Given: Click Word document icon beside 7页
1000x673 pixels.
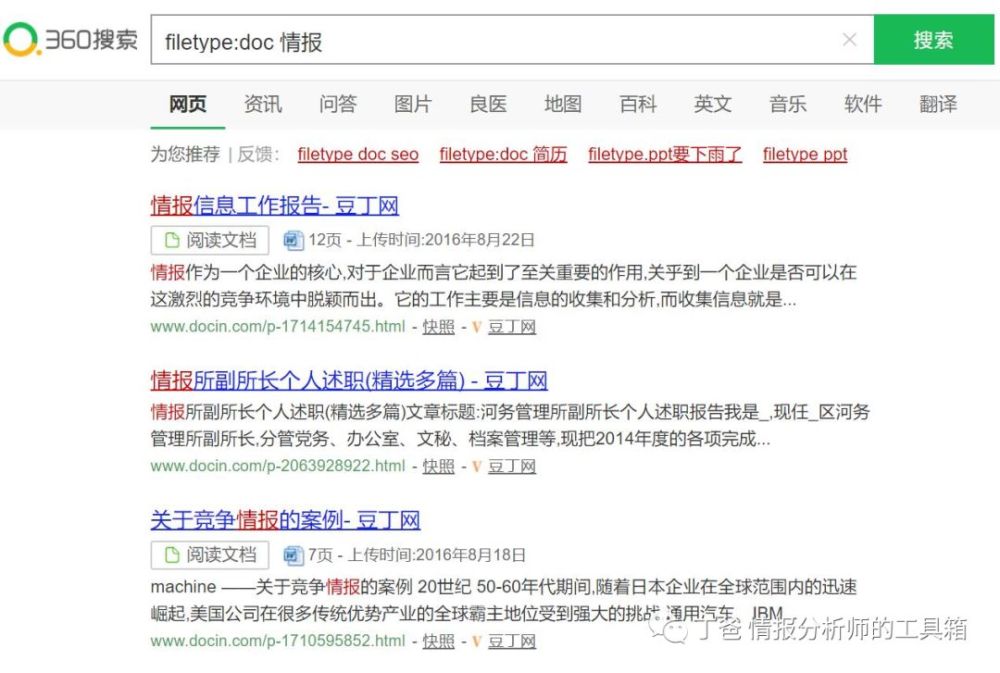Looking at the screenshot, I should [x=293, y=555].
